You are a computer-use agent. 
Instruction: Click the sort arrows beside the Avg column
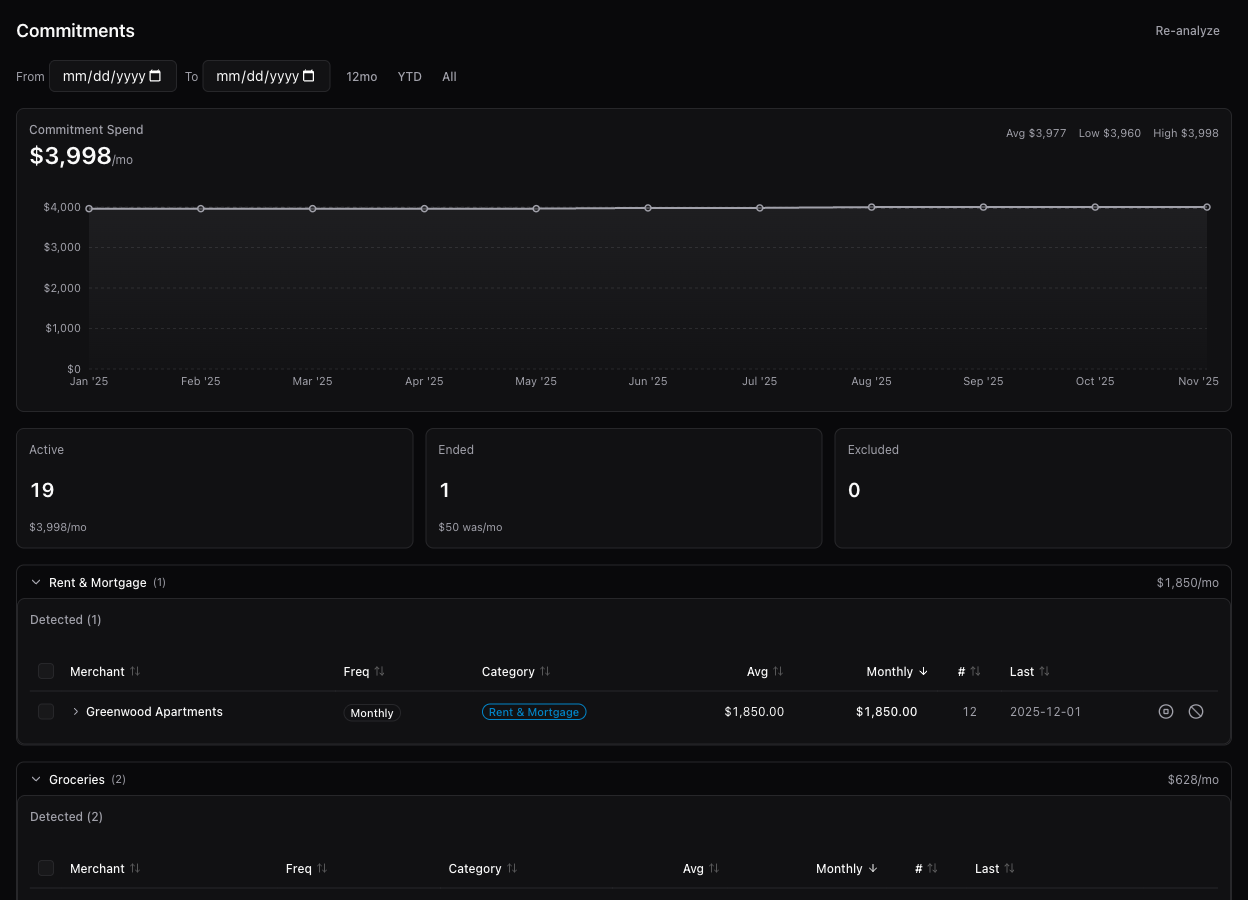coord(777,671)
